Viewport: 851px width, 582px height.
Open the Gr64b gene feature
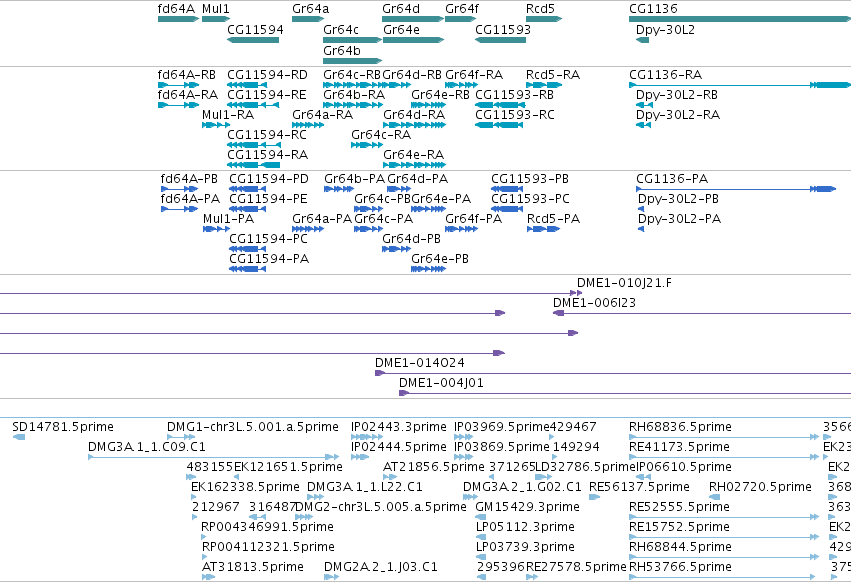tap(352, 60)
